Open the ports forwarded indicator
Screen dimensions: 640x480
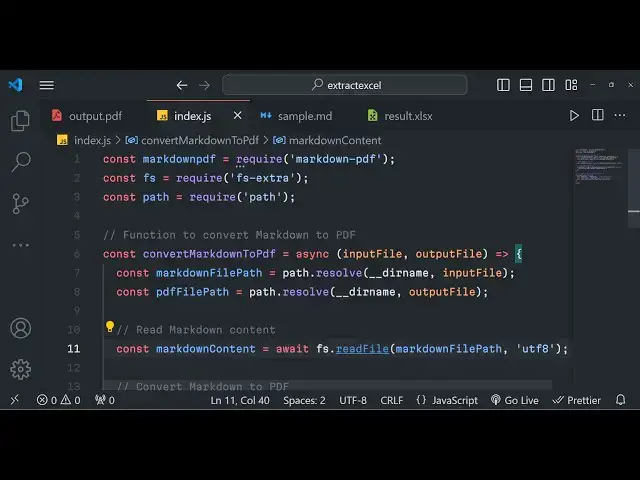pyautogui.click(x=104, y=400)
